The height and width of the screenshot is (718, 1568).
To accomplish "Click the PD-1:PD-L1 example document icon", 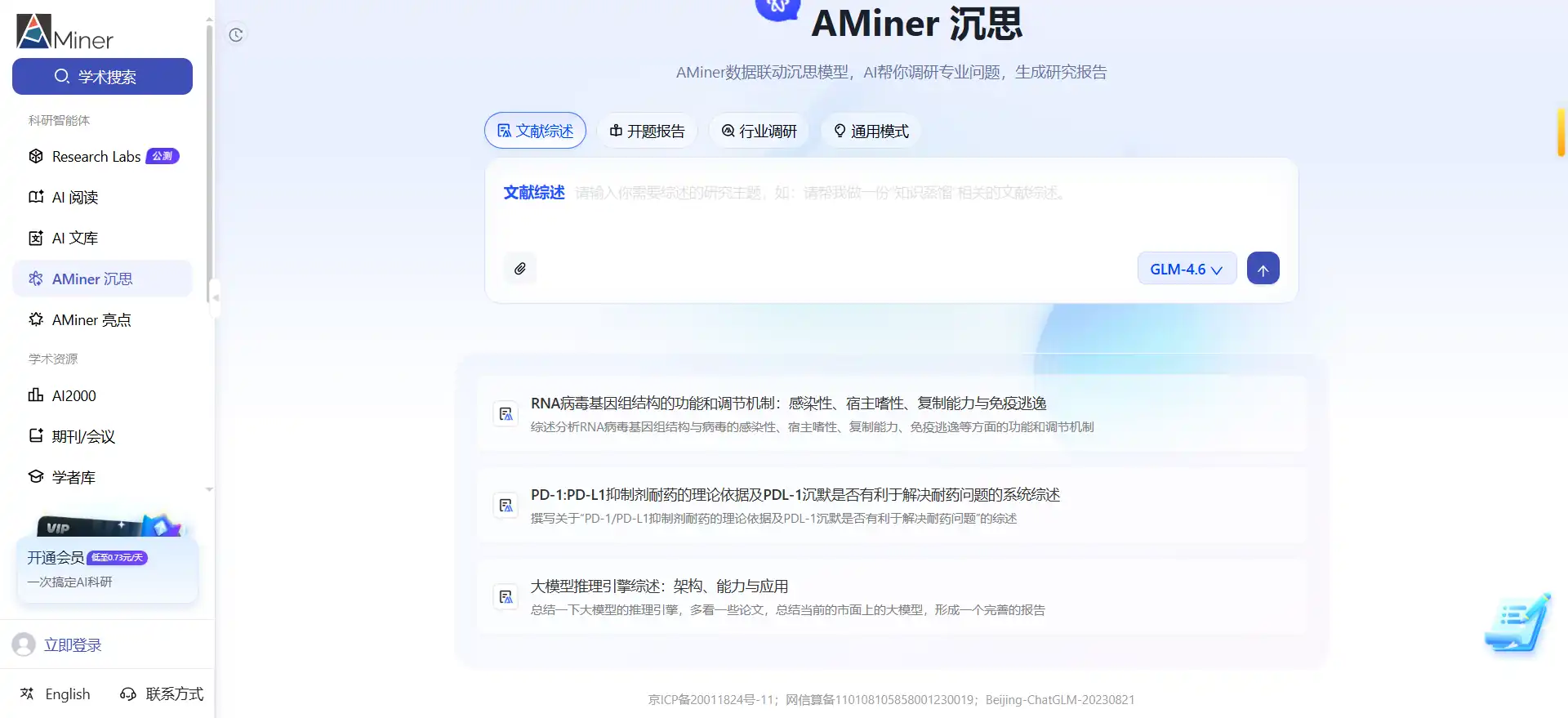I will [506, 506].
